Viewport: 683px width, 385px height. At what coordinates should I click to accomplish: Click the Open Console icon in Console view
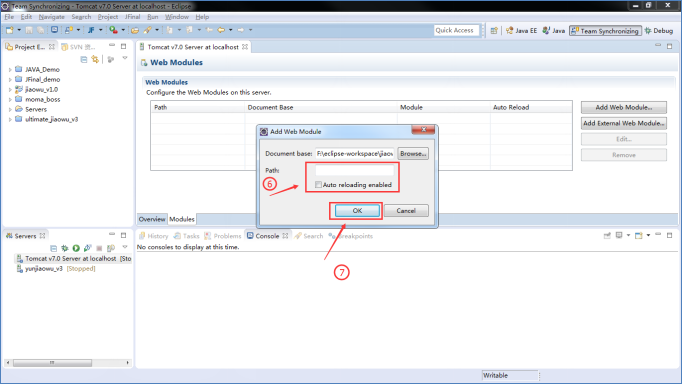pyautogui.click(x=639, y=236)
